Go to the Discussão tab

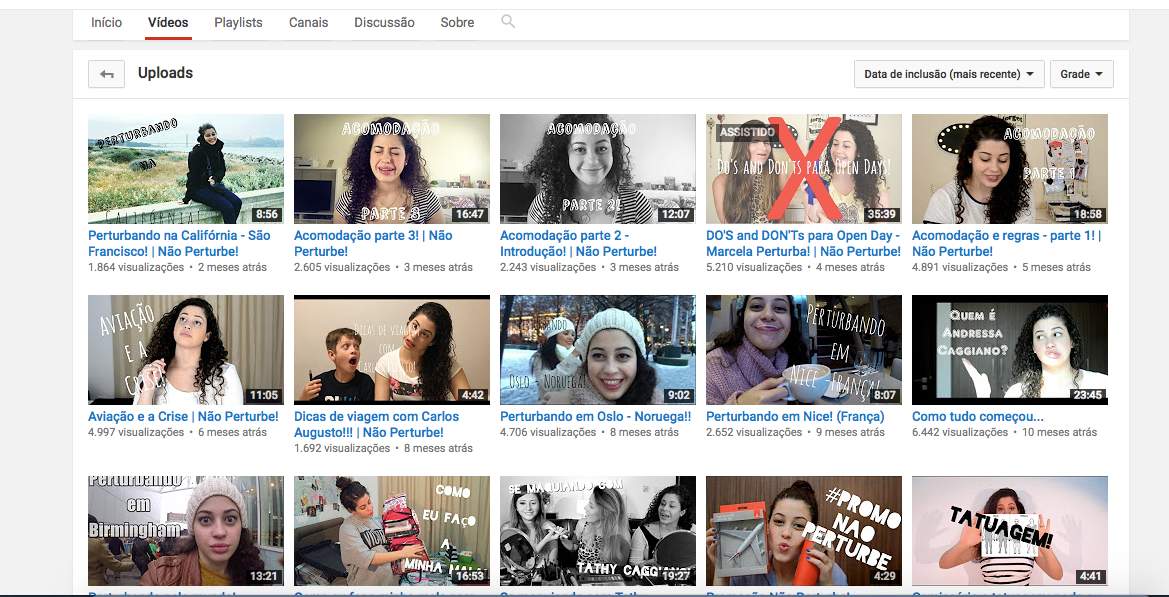point(385,22)
